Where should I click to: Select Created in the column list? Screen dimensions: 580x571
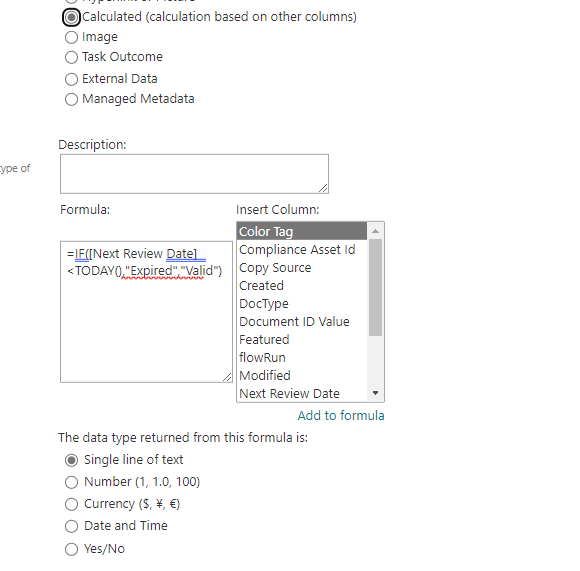(x=302, y=286)
